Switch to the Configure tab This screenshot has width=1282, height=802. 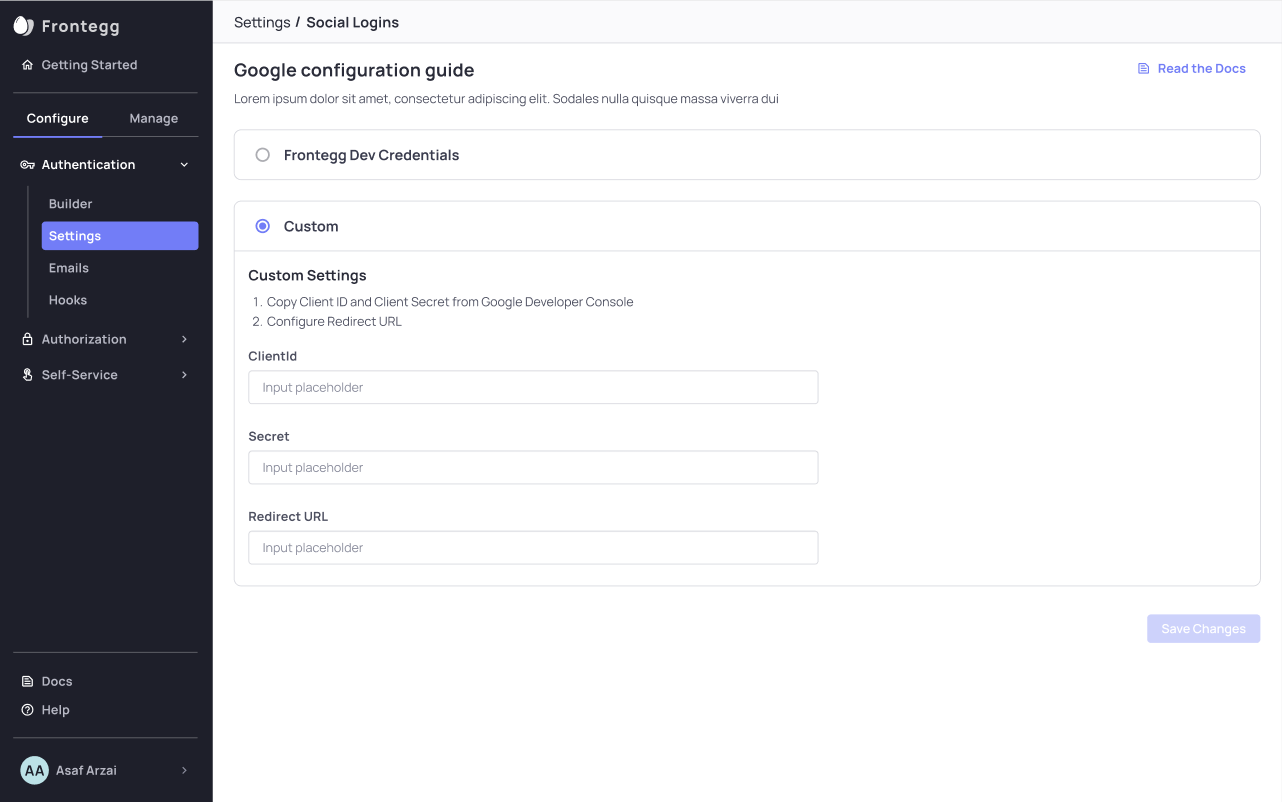[x=58, y=118]
